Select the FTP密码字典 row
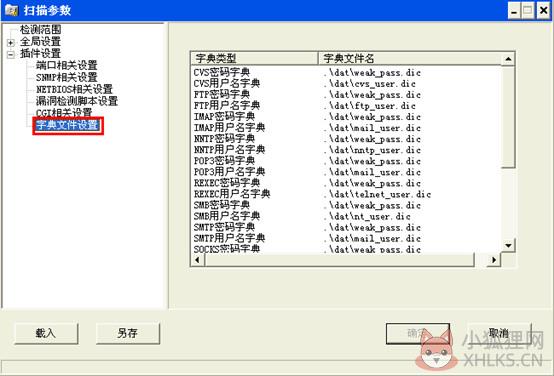 346,94
